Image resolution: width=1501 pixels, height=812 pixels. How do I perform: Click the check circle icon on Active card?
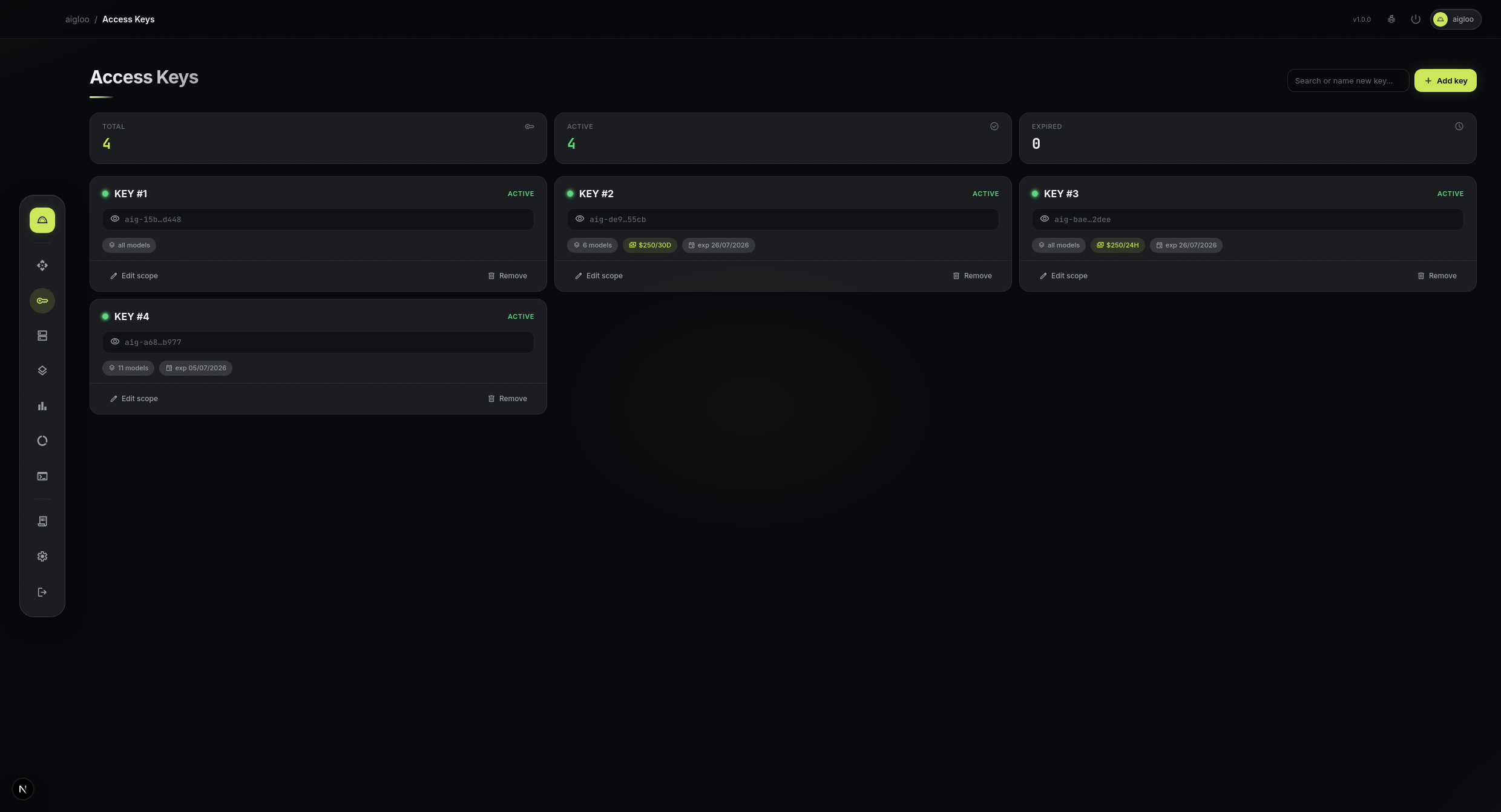994,126
